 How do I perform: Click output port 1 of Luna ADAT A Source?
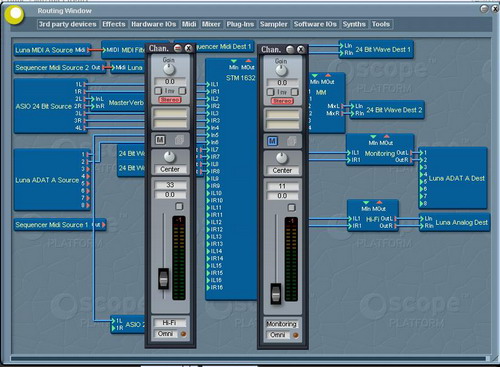[x=88, y=154]
